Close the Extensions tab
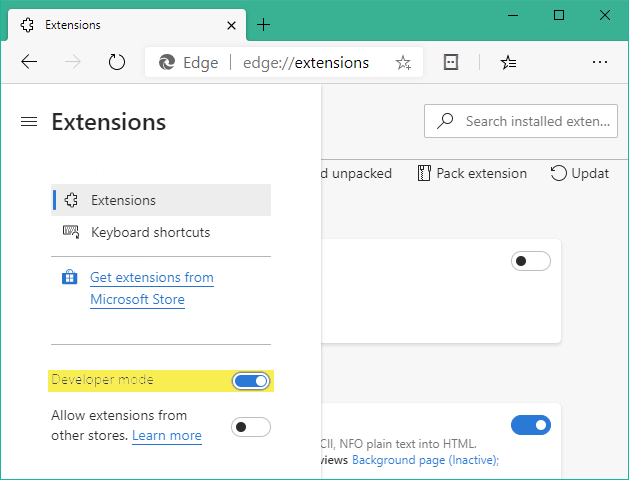 [231, 26]
